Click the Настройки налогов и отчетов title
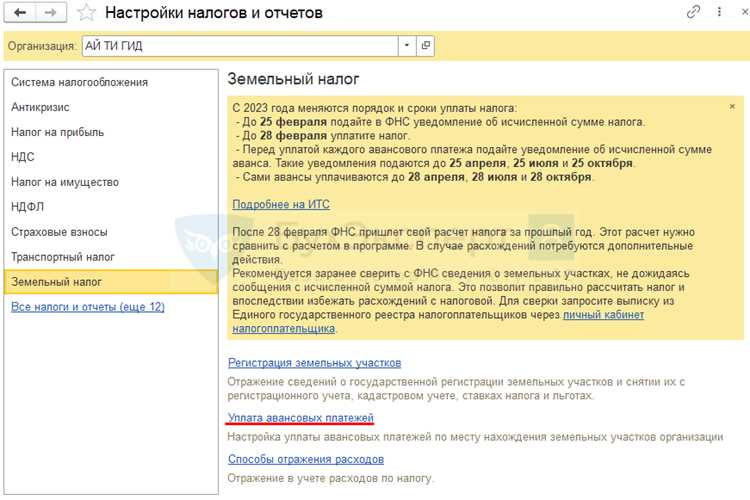The width and height of the screenshot is (750, 500). point(213,12)
